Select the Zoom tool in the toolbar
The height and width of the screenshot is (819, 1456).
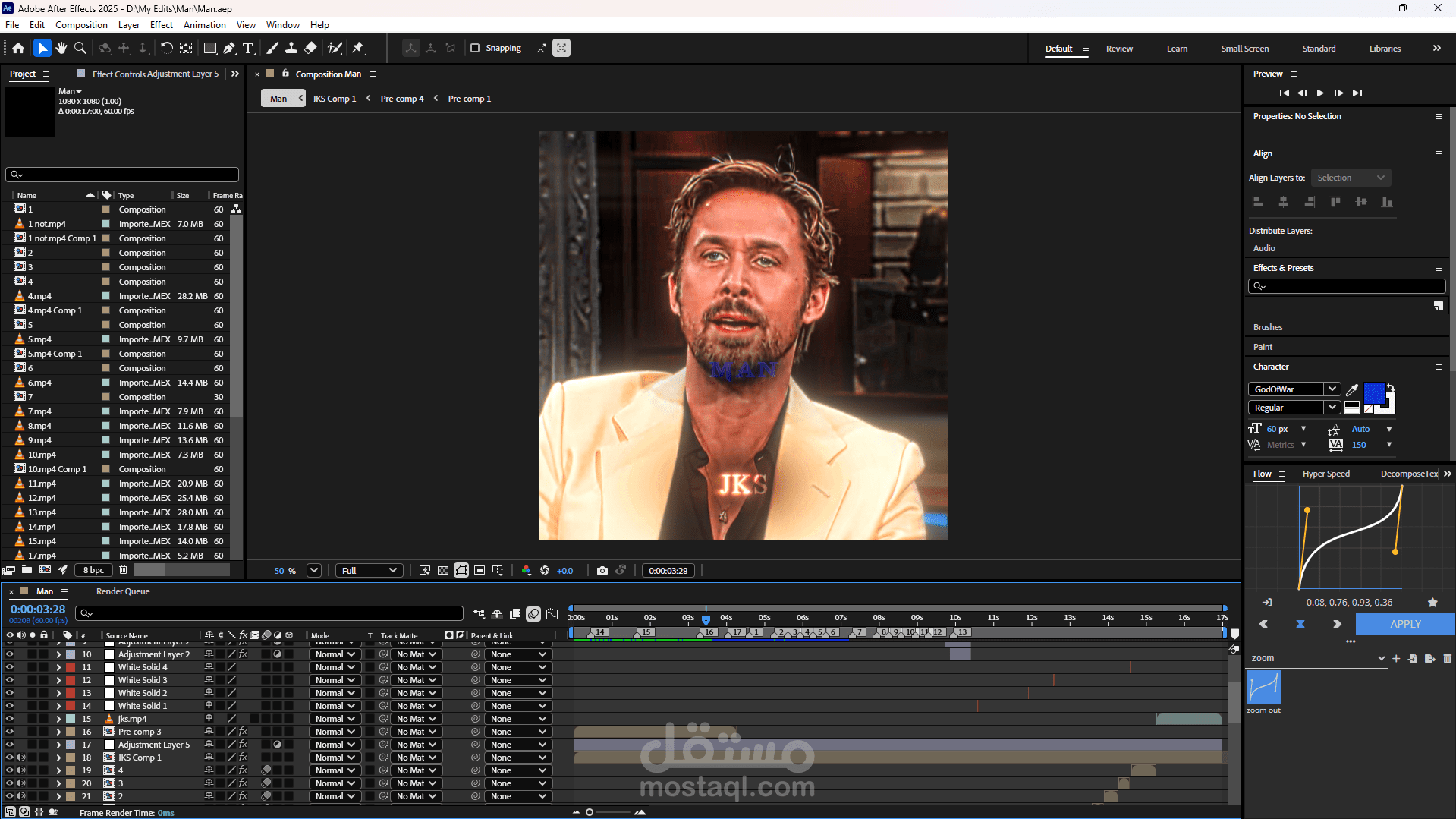(80, 48)
